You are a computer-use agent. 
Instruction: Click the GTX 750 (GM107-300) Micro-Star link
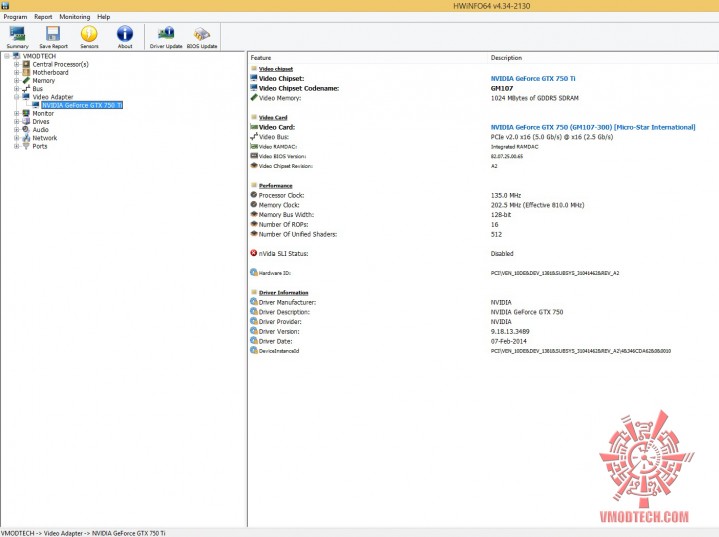[593, 127]
